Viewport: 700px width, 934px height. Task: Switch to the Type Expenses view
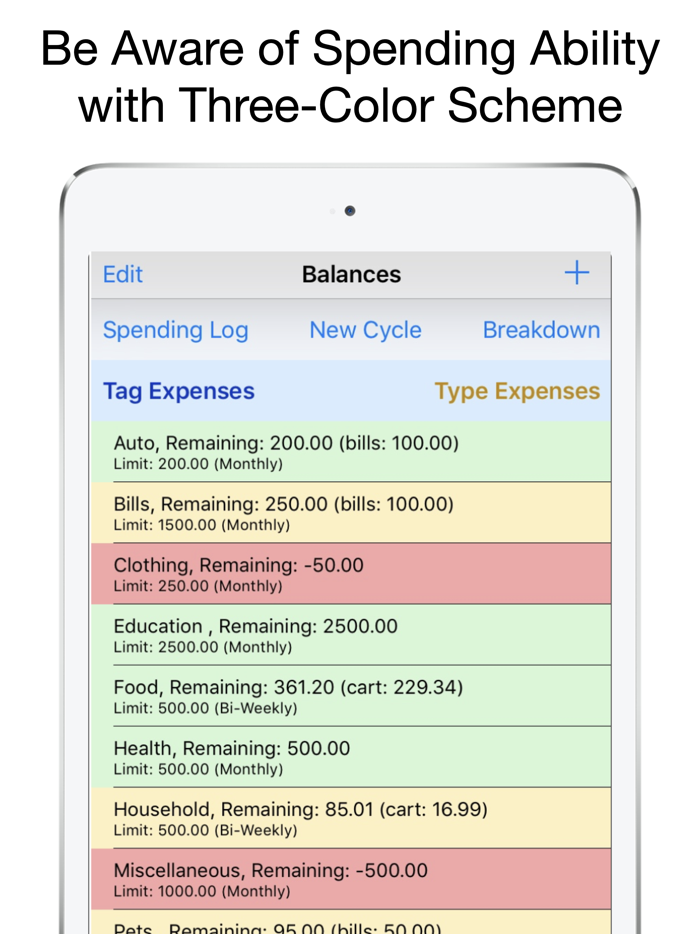pyautogui.click(x=516, y=391)
